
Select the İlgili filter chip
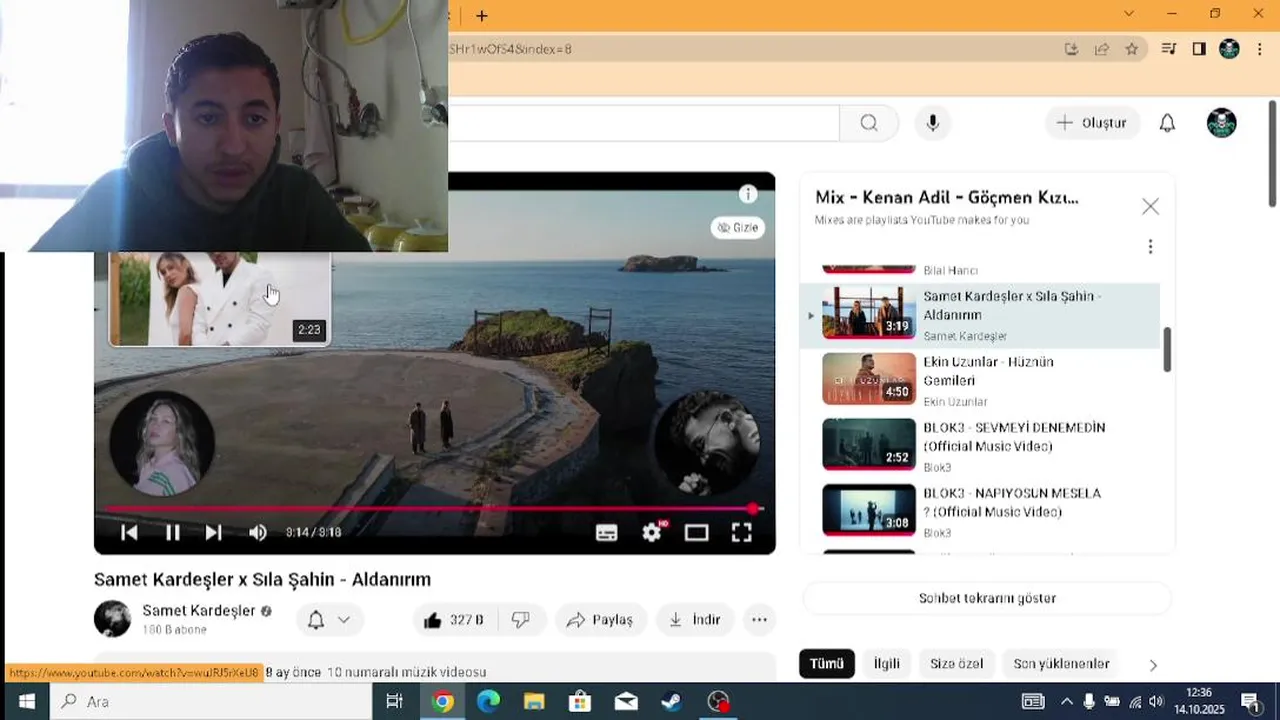(887, 664)
